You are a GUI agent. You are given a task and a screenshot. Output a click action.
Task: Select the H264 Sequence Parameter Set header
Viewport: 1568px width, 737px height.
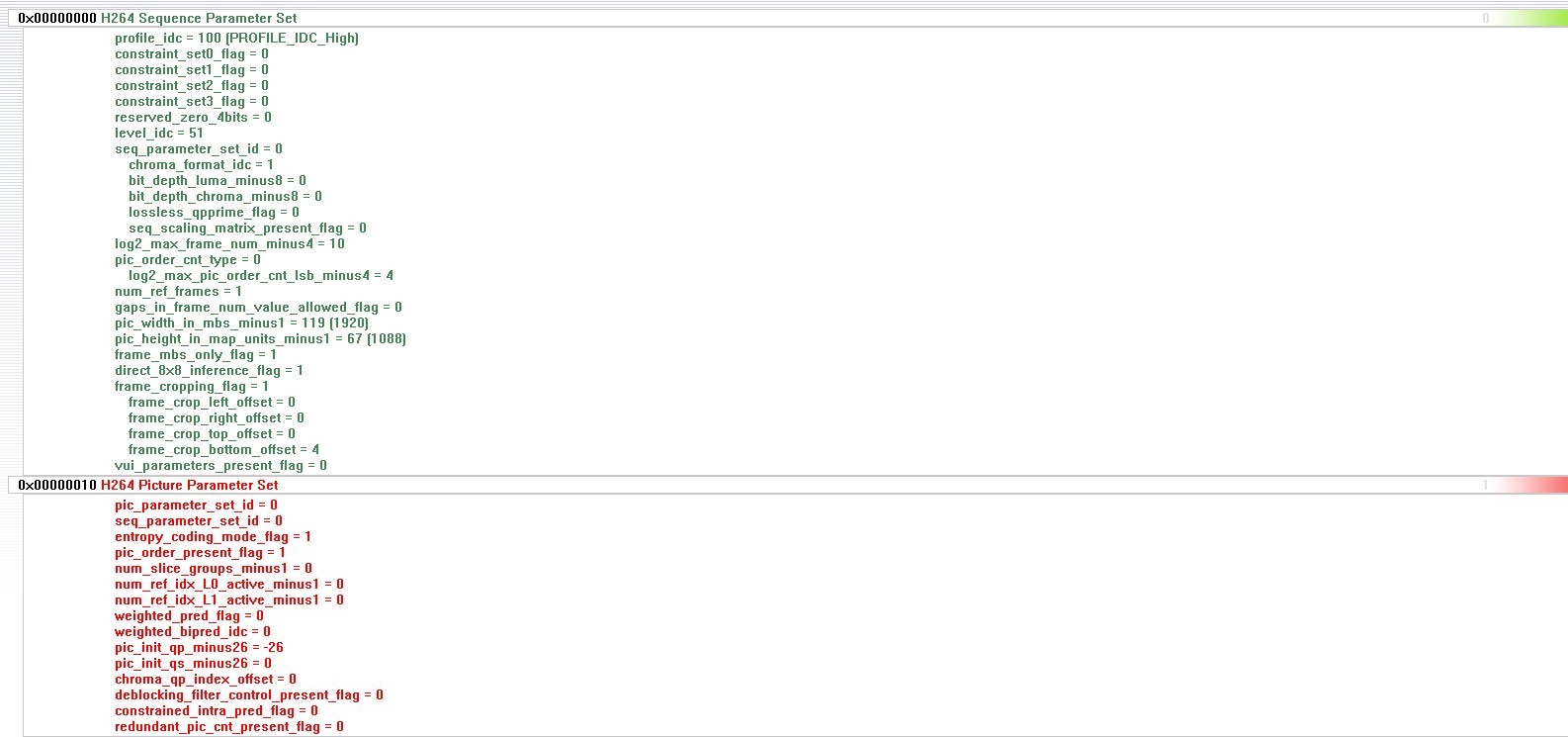pos(199,18)
